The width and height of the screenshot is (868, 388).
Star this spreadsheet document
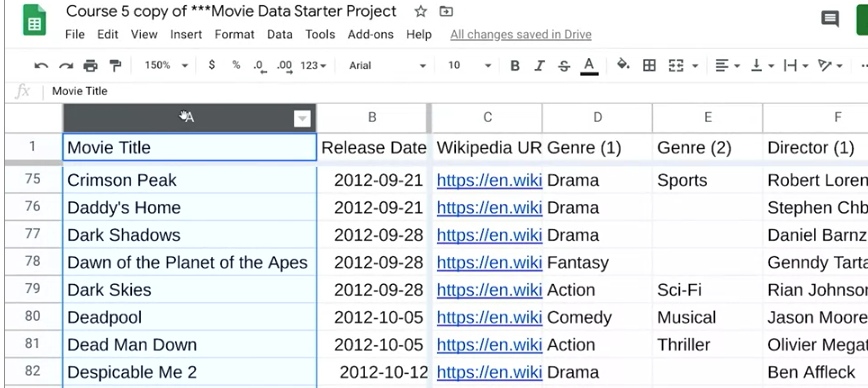tap(421, 12)
